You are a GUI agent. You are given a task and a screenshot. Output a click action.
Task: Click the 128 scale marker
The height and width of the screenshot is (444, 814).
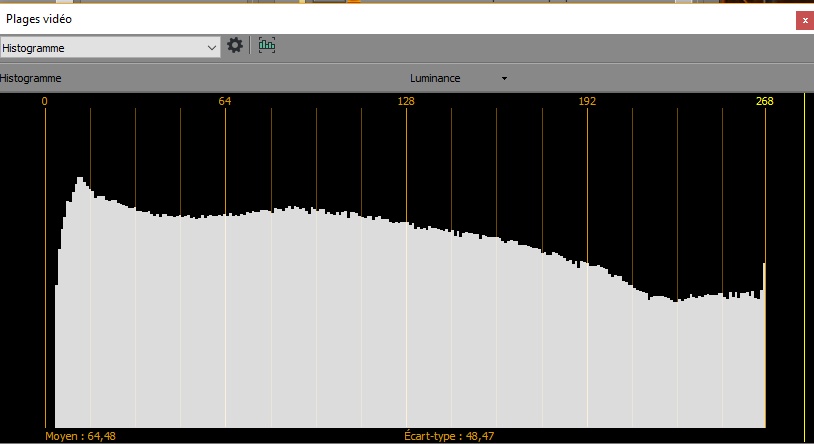(x=406, y=101)
